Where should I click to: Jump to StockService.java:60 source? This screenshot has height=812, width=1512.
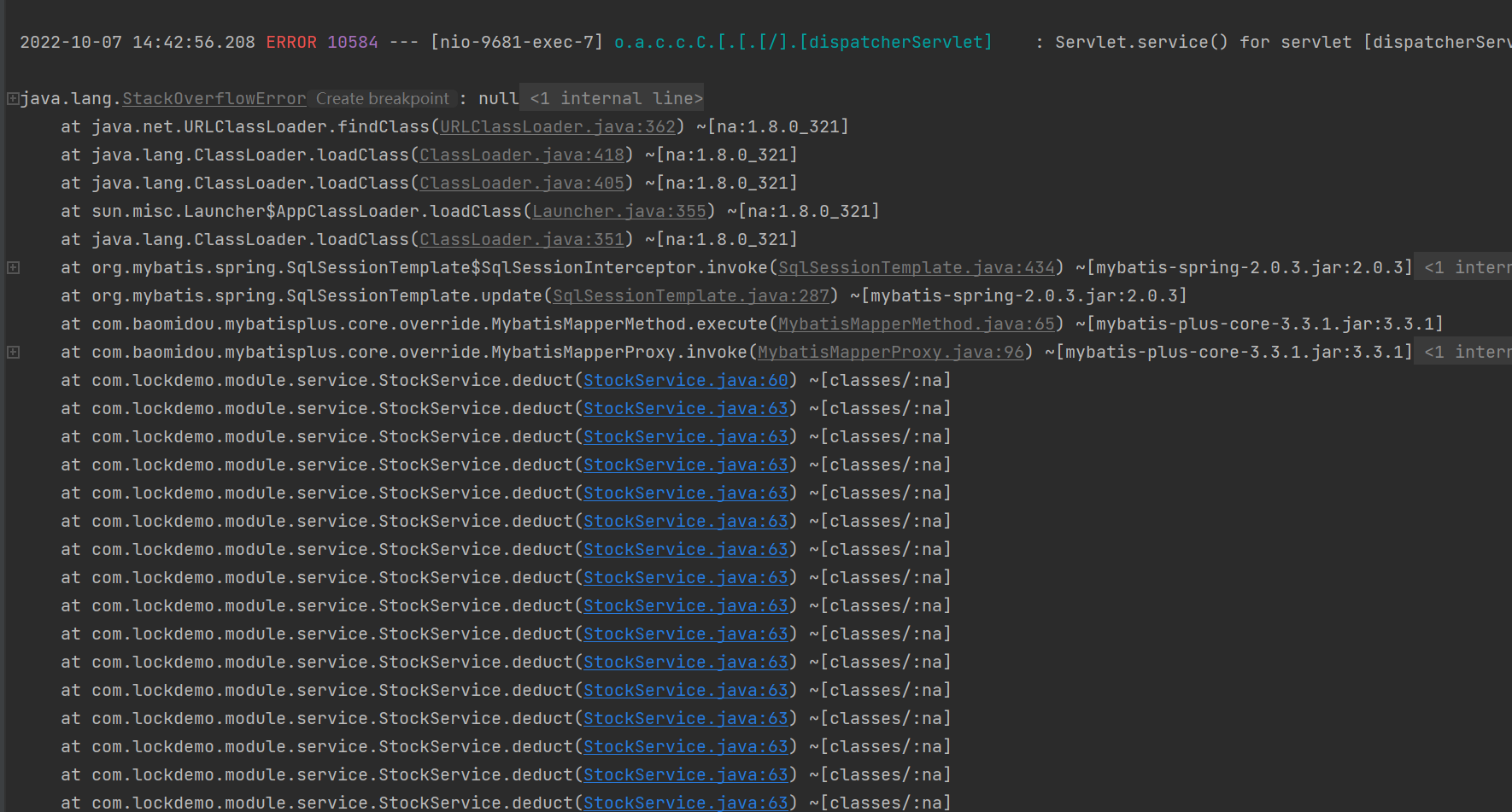tap(686, 381)
